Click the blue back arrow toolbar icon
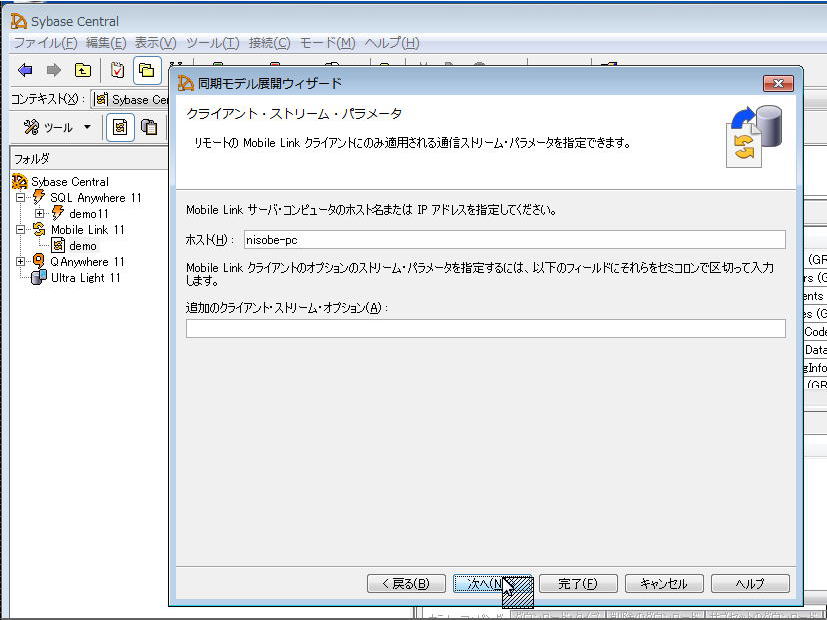The width and height of the screenshot is (827, 620). pyautogui.click(x=26, y=70)
